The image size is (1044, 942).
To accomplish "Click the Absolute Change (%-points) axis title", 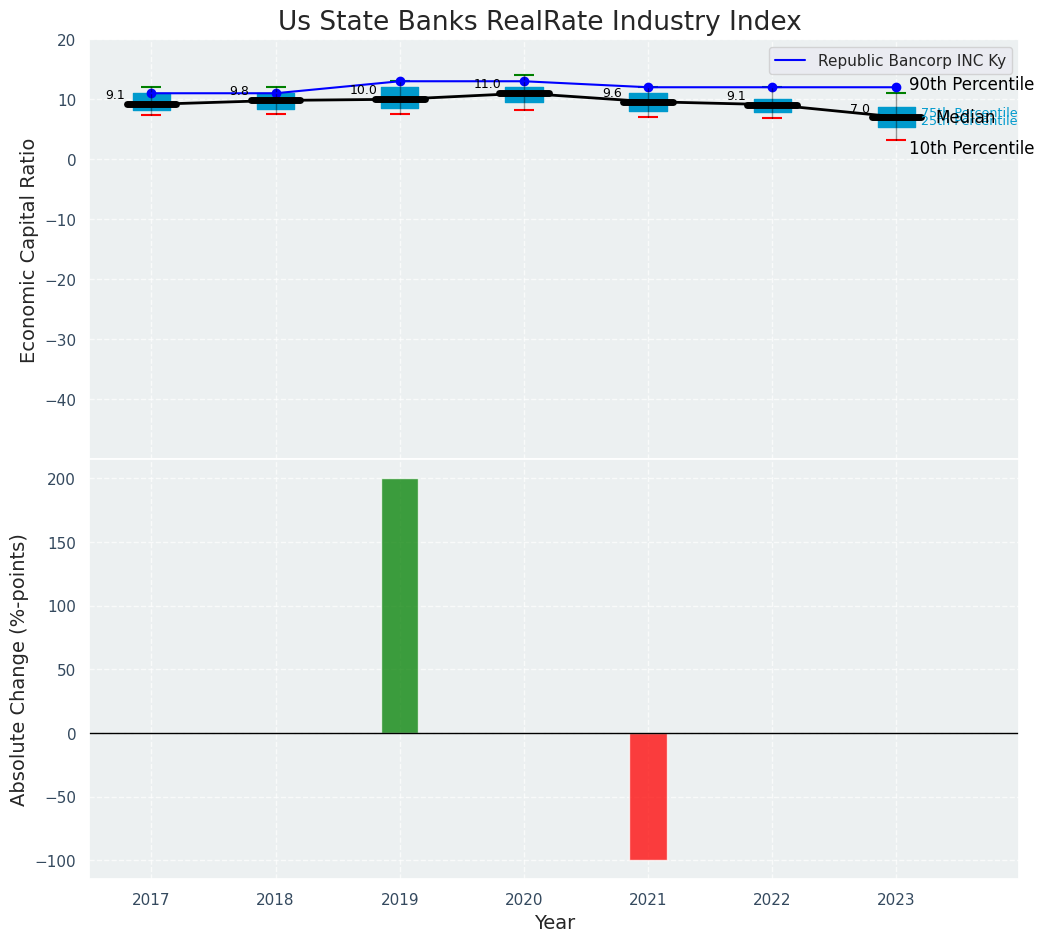I will coord(19,669).
